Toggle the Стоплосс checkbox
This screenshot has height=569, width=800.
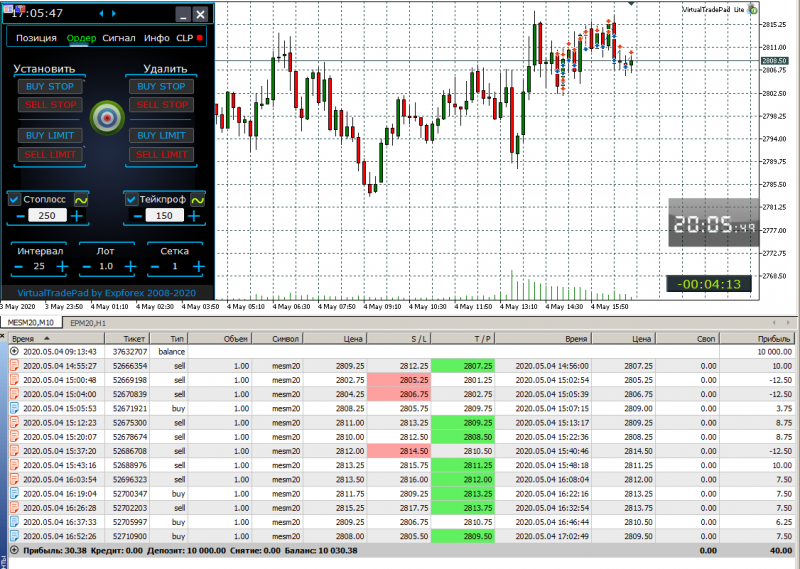pyautogui.click(x=14, y=200)
